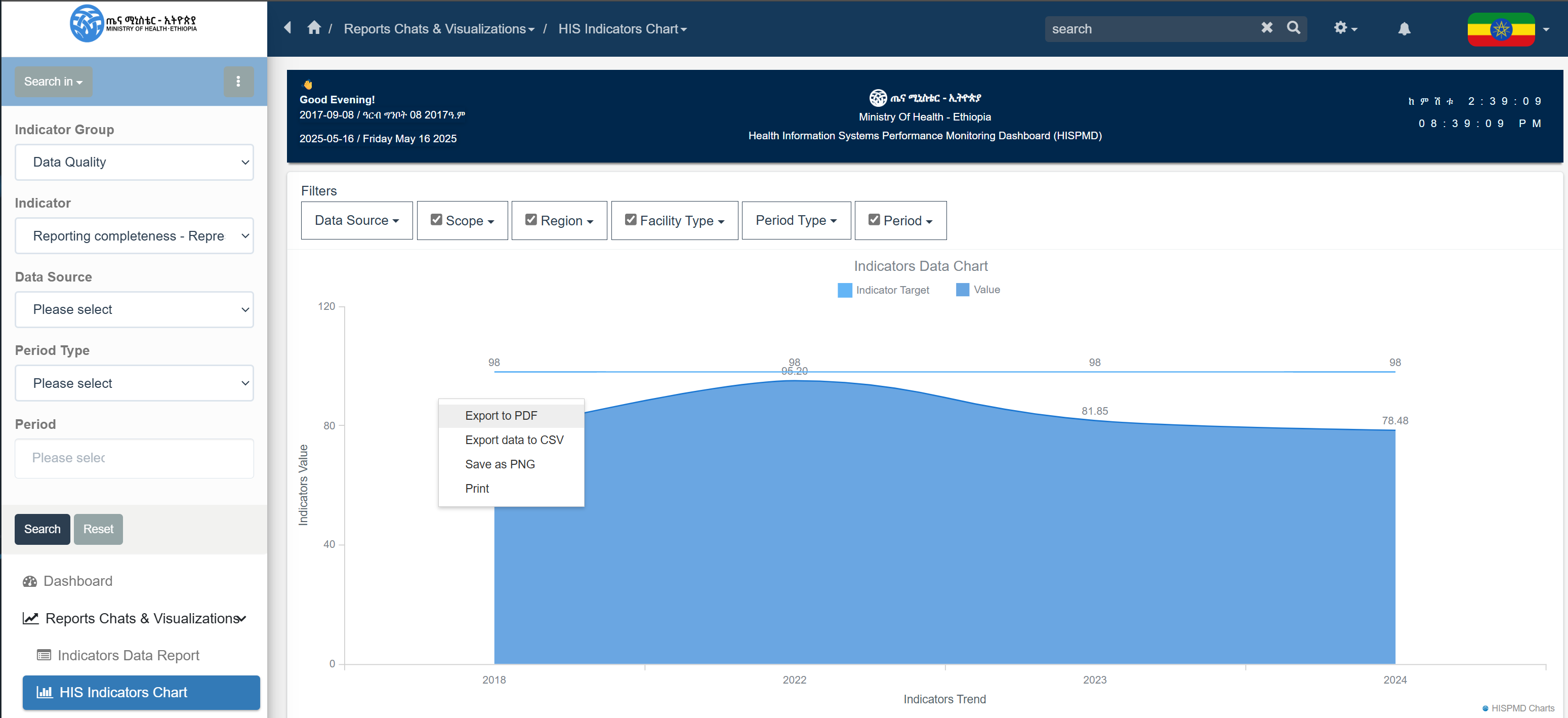Click the Indicator Target legend swatch
Image resolution: width=1568 pixels, height=718 pixels.
(x=844, y=290)
